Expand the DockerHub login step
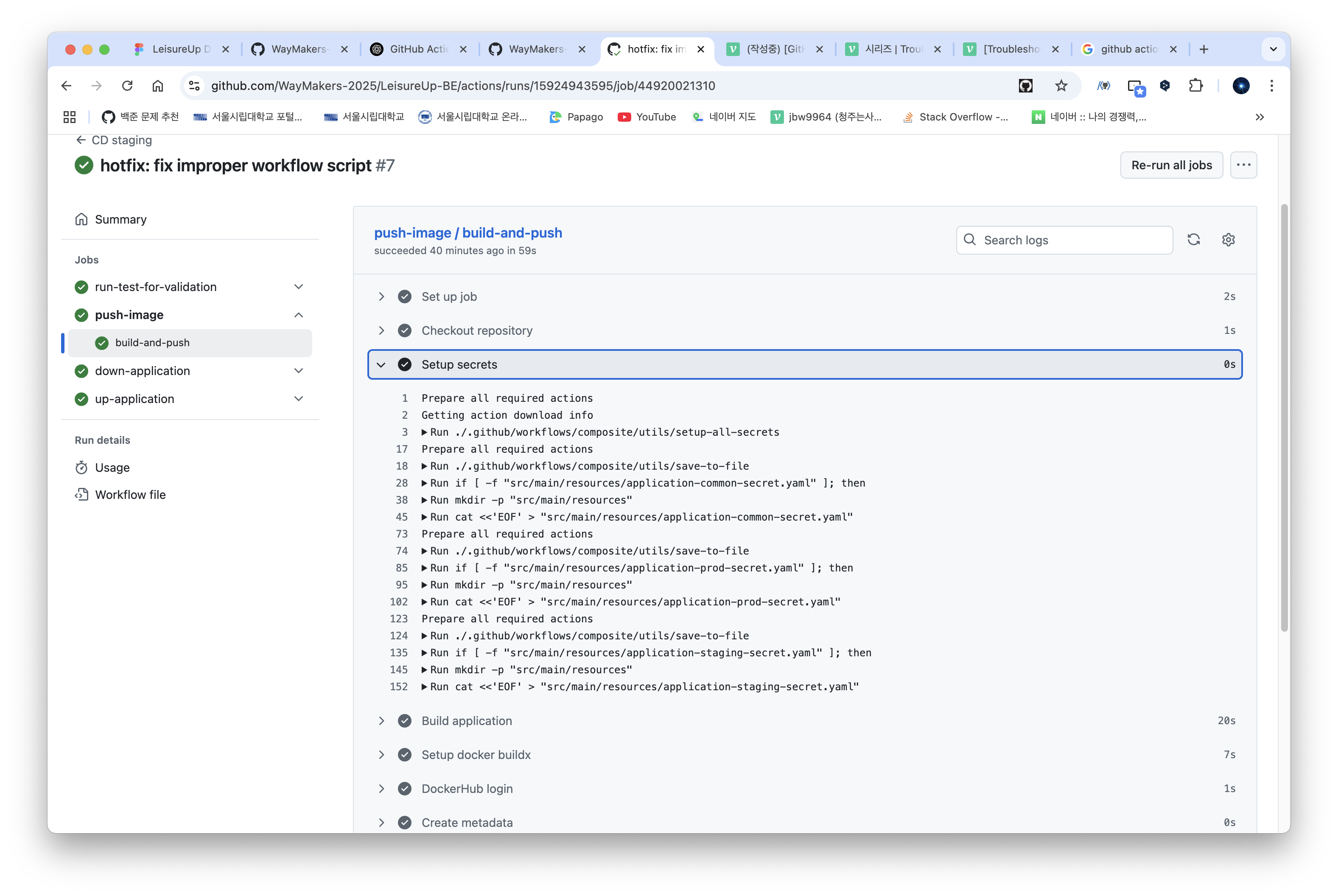The width and height of the screenshot is (1338, 896). click(x=381, y=789)
